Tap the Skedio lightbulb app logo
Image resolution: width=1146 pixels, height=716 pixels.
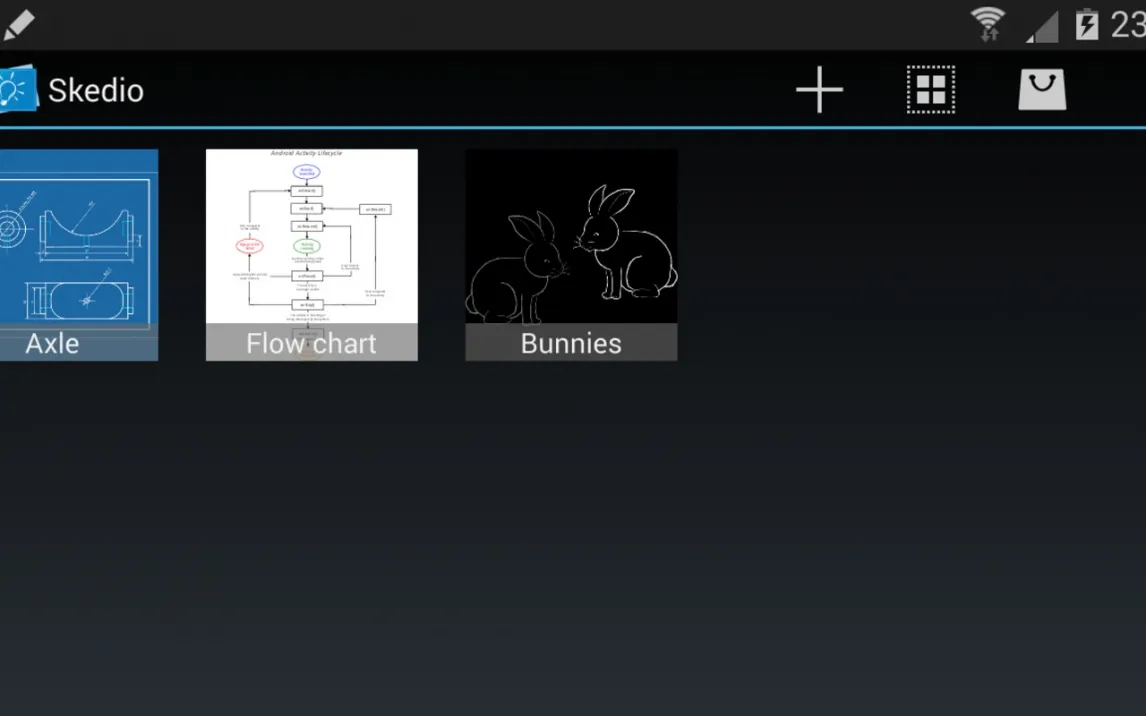[x=17, y=90]
